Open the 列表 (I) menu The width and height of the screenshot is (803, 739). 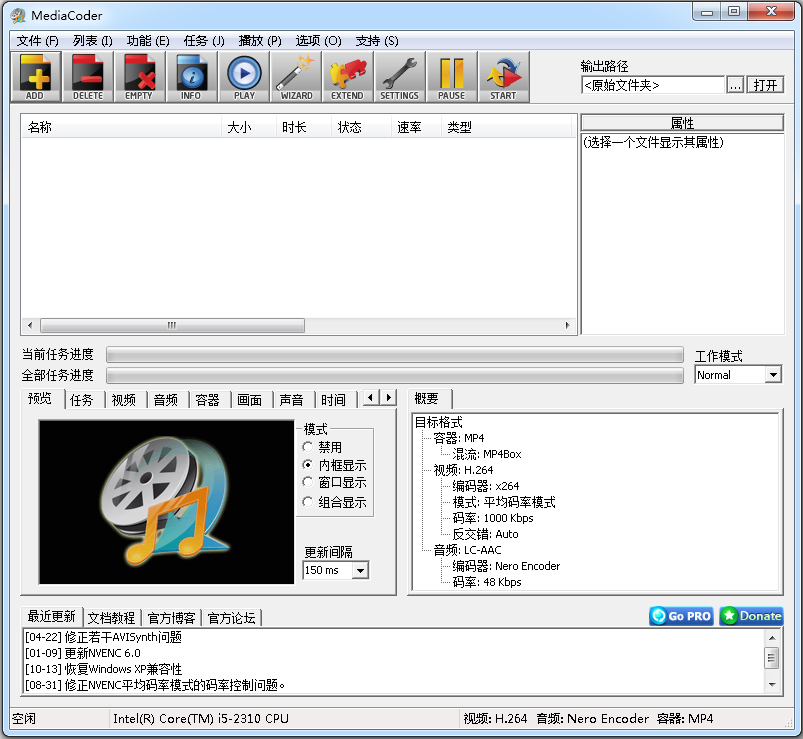click(x=92, y=41)
